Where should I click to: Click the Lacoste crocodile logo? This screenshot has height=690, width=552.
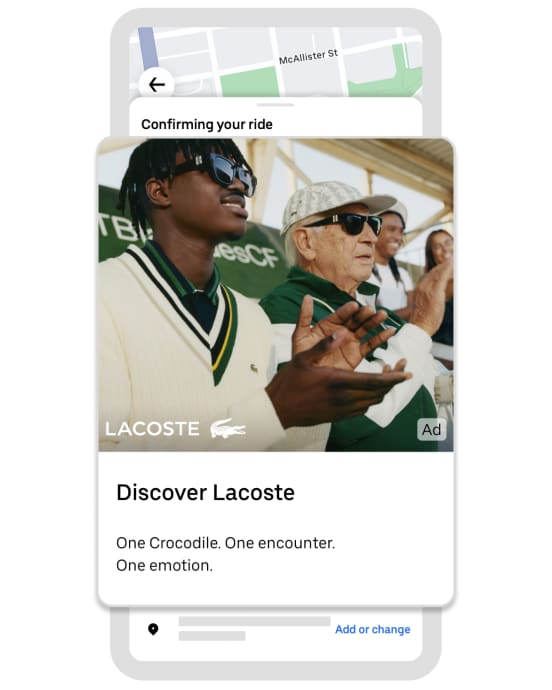click(228, 428)
